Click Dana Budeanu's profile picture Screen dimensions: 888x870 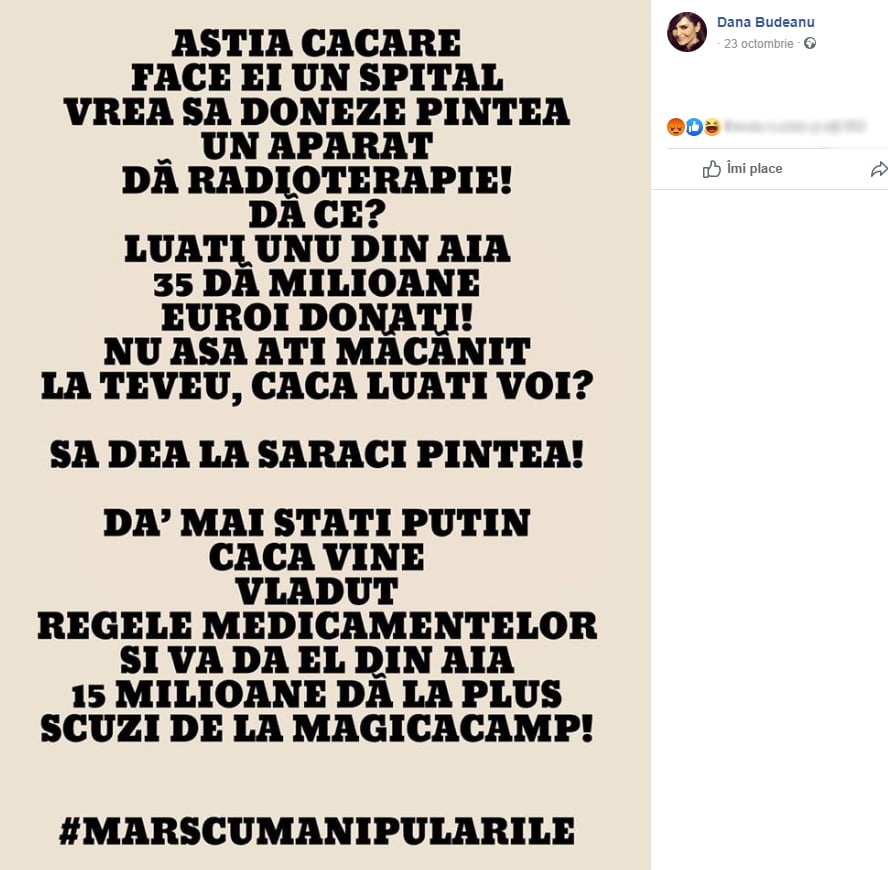click(687, 32)
